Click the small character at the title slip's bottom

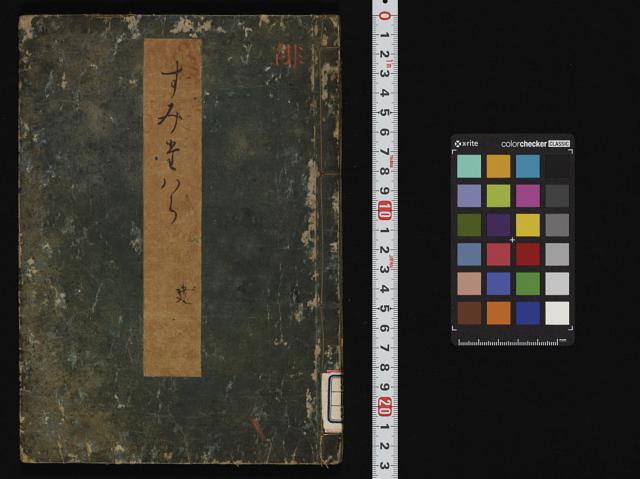tap(183, 295)
